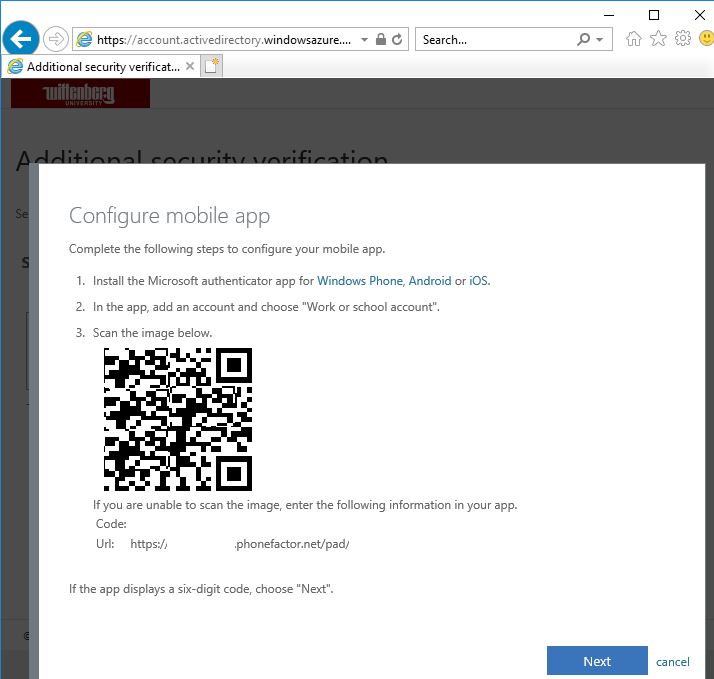714x679 pixels.
Task: Click the Configure mobile app heading
Action: coord(169,216)
